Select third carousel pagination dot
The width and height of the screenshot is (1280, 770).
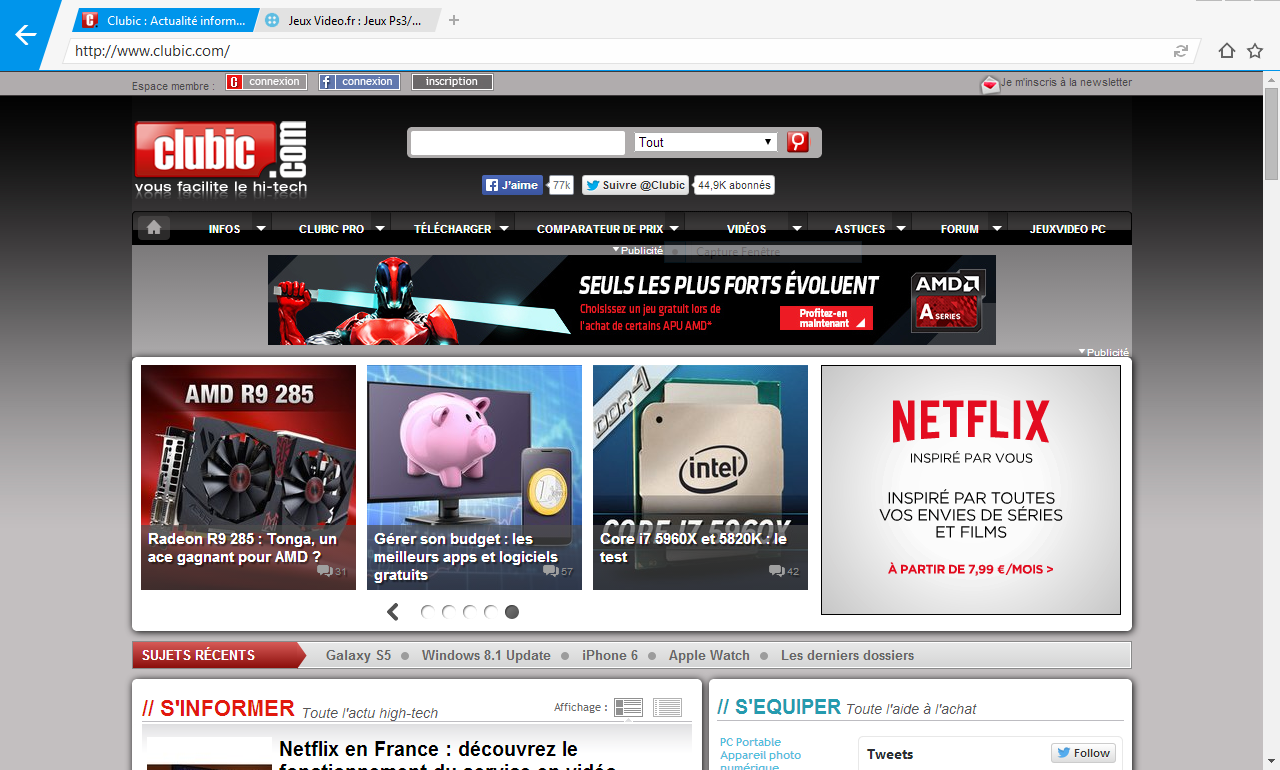click(469, 612)
